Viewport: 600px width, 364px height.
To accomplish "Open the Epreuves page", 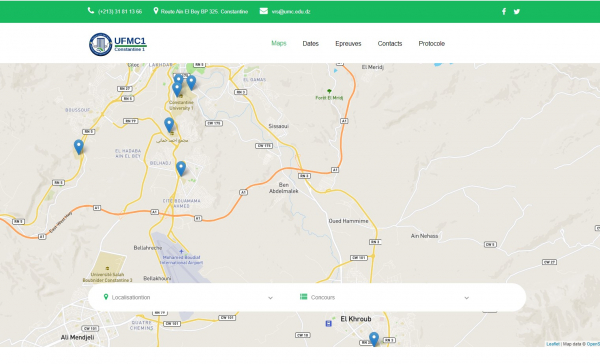I will pos(348,44).
